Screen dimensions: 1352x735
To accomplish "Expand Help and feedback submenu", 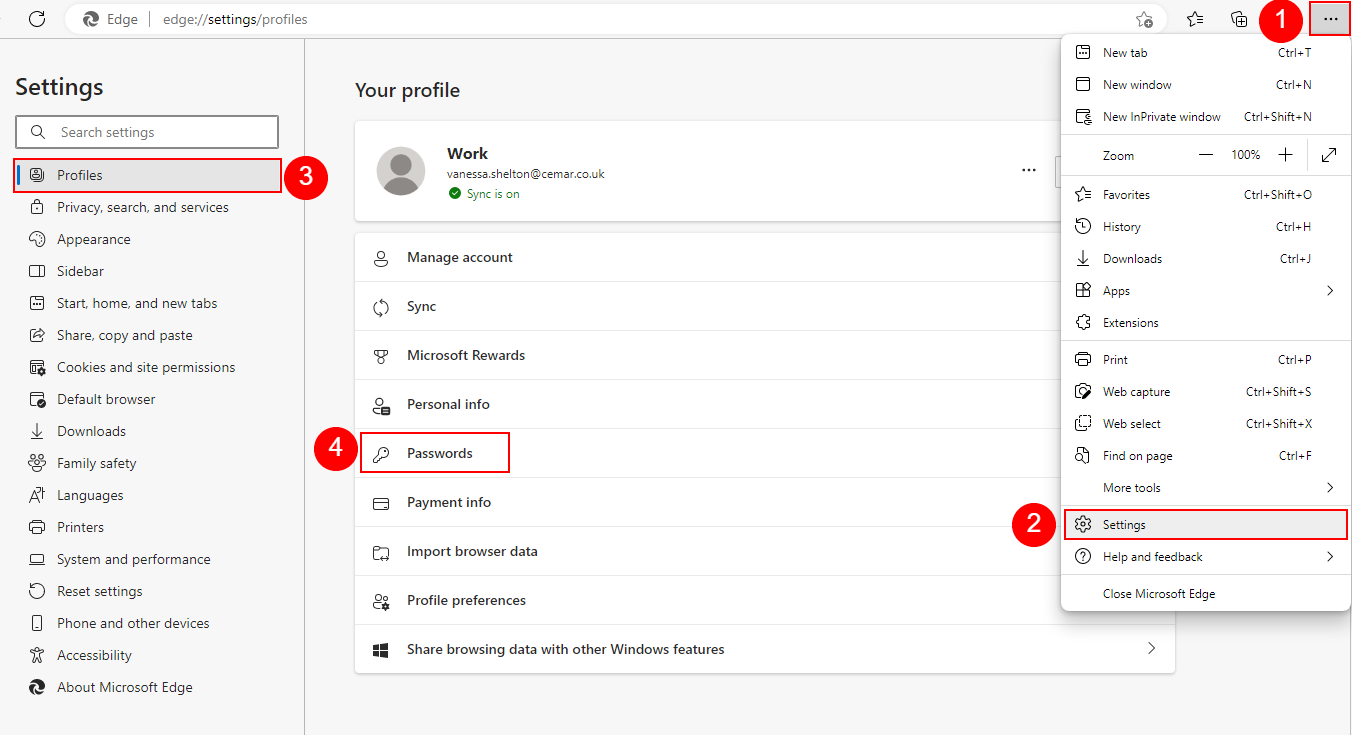I will pyautogui.click(x=1330, y=557).
